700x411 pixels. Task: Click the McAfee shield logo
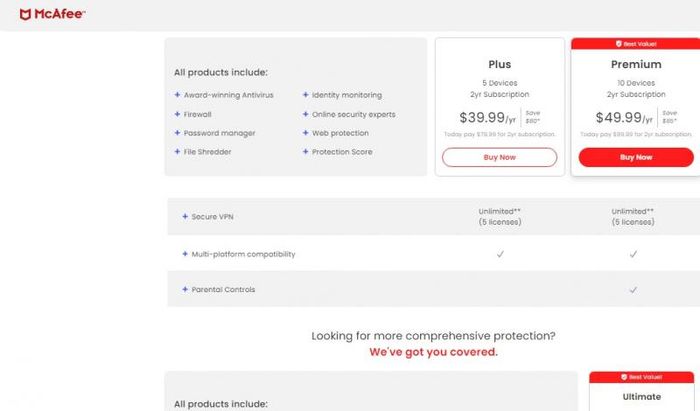click(x=25, y=14)
